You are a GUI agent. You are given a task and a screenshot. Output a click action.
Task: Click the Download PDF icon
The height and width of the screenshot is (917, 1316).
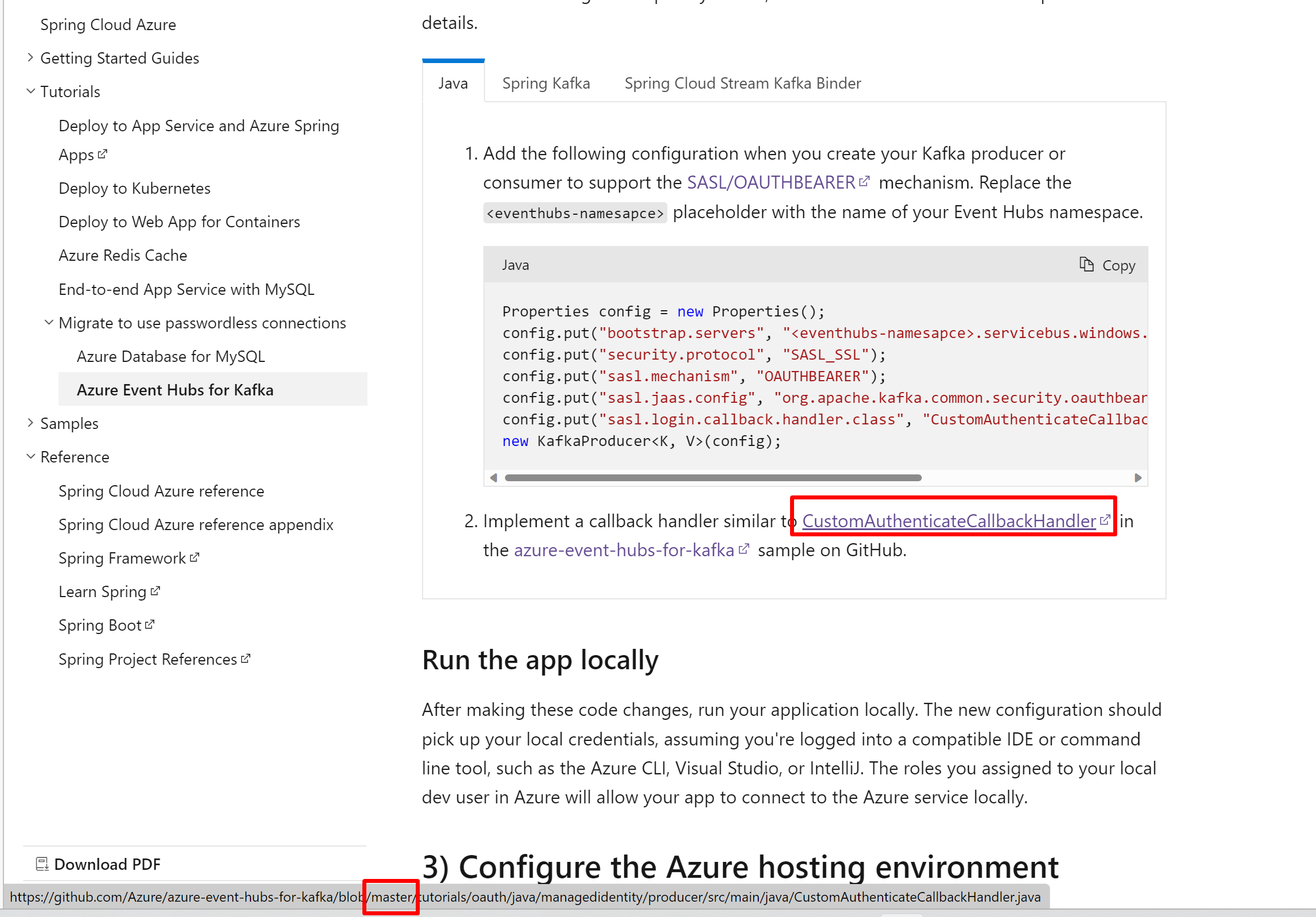(42, 863)
